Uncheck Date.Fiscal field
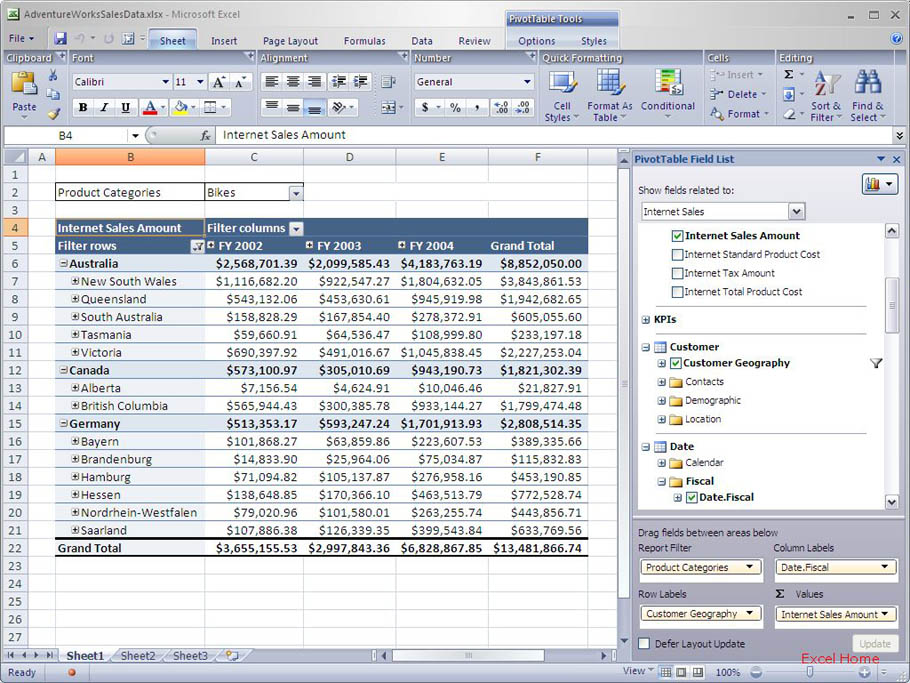Viewport: 910px width, 683px height. (x=691, y=497)
